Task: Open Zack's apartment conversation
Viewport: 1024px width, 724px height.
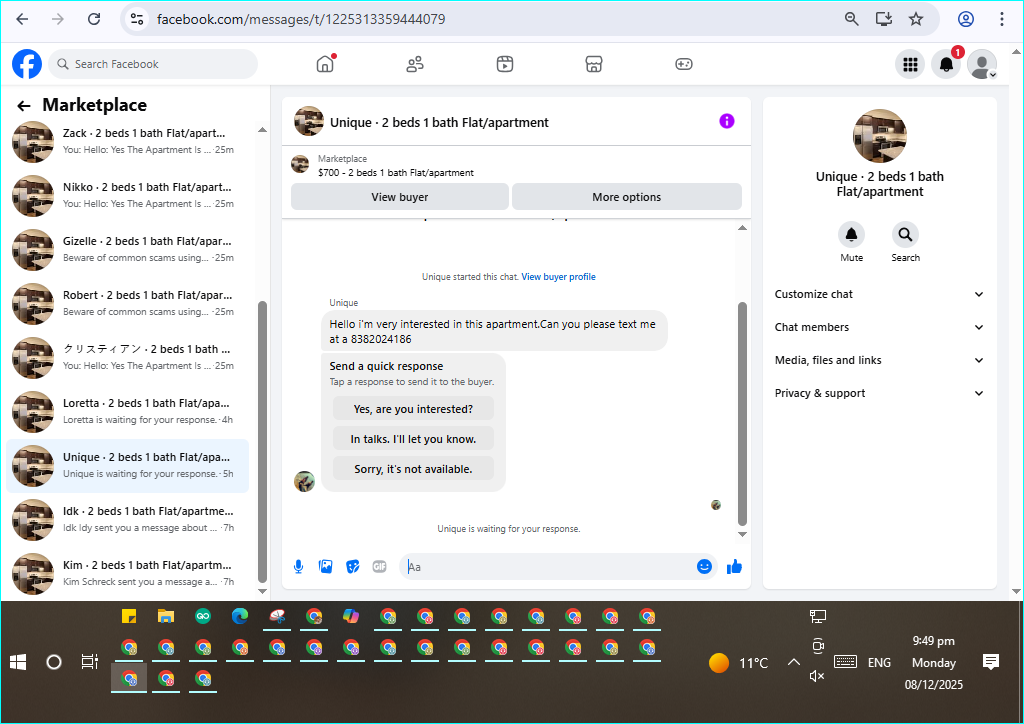Action: (128, 142)
